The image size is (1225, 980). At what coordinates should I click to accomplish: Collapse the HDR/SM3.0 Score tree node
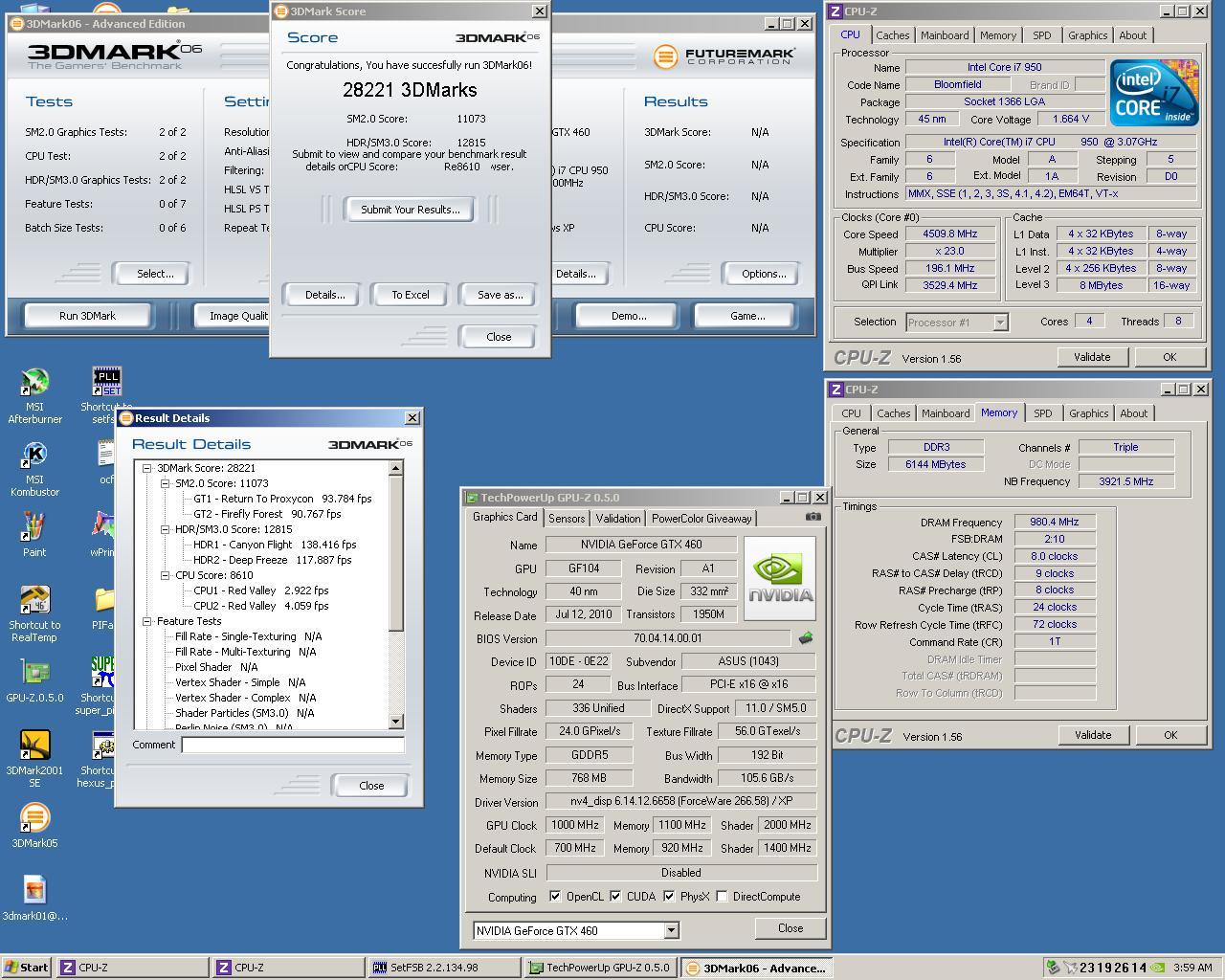[x=166, y=529]
